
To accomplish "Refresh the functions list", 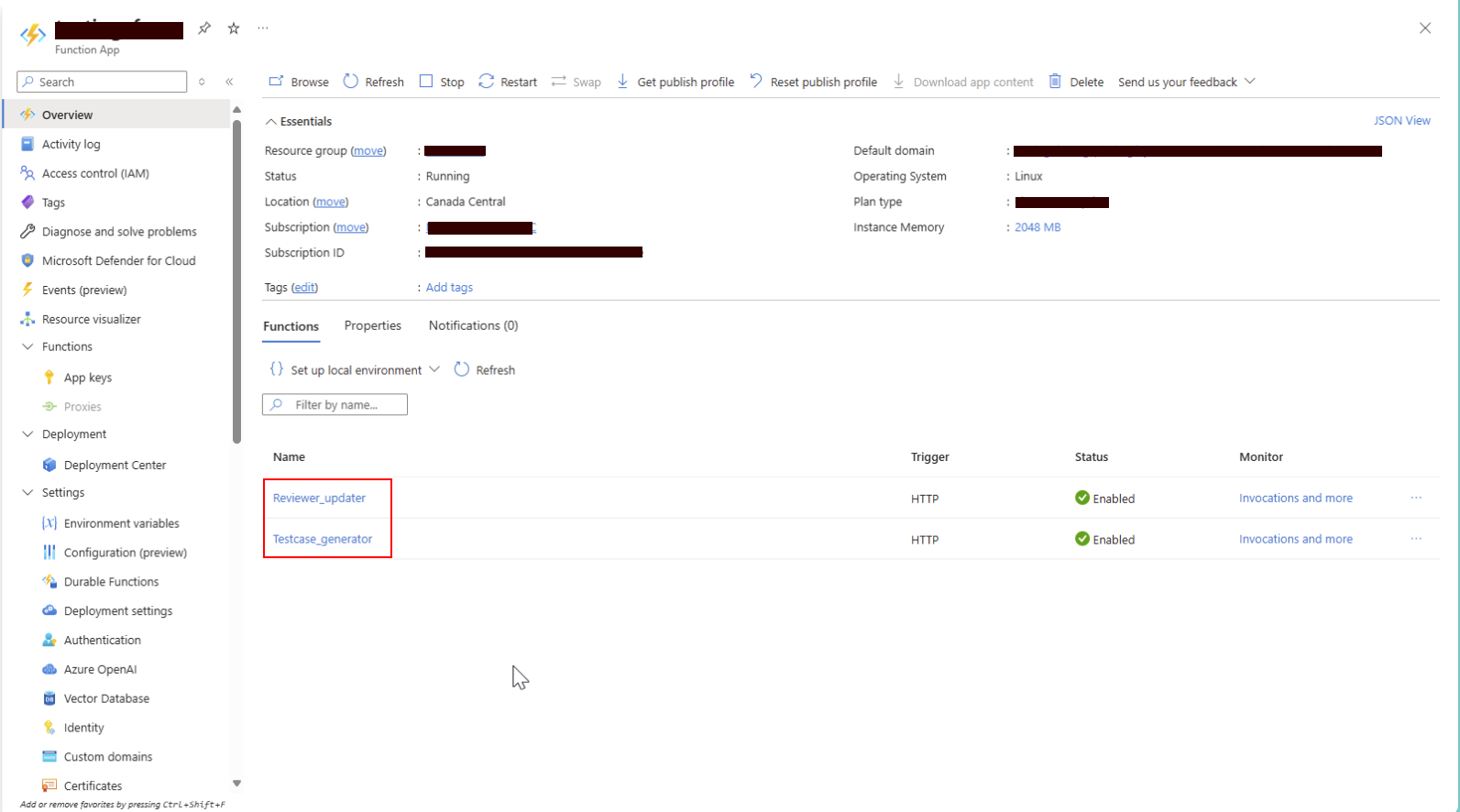I will tap(485, 369).
